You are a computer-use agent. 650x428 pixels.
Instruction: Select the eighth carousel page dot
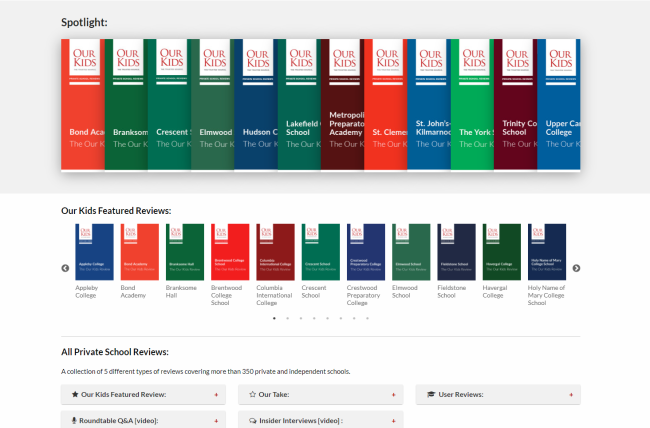[x=367, y=319]
